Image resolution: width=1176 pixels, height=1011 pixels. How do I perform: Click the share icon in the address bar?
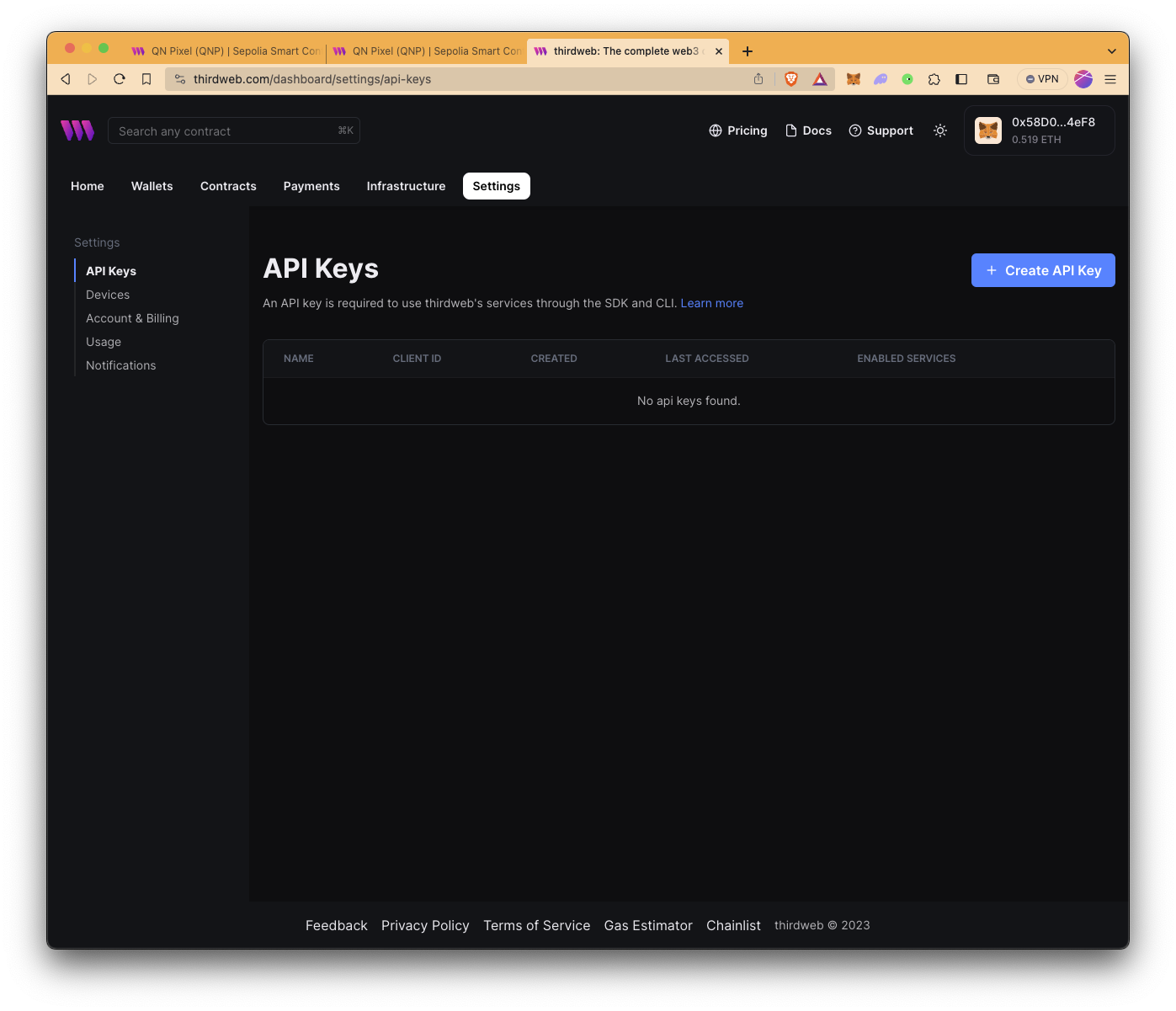click(758, 79)
